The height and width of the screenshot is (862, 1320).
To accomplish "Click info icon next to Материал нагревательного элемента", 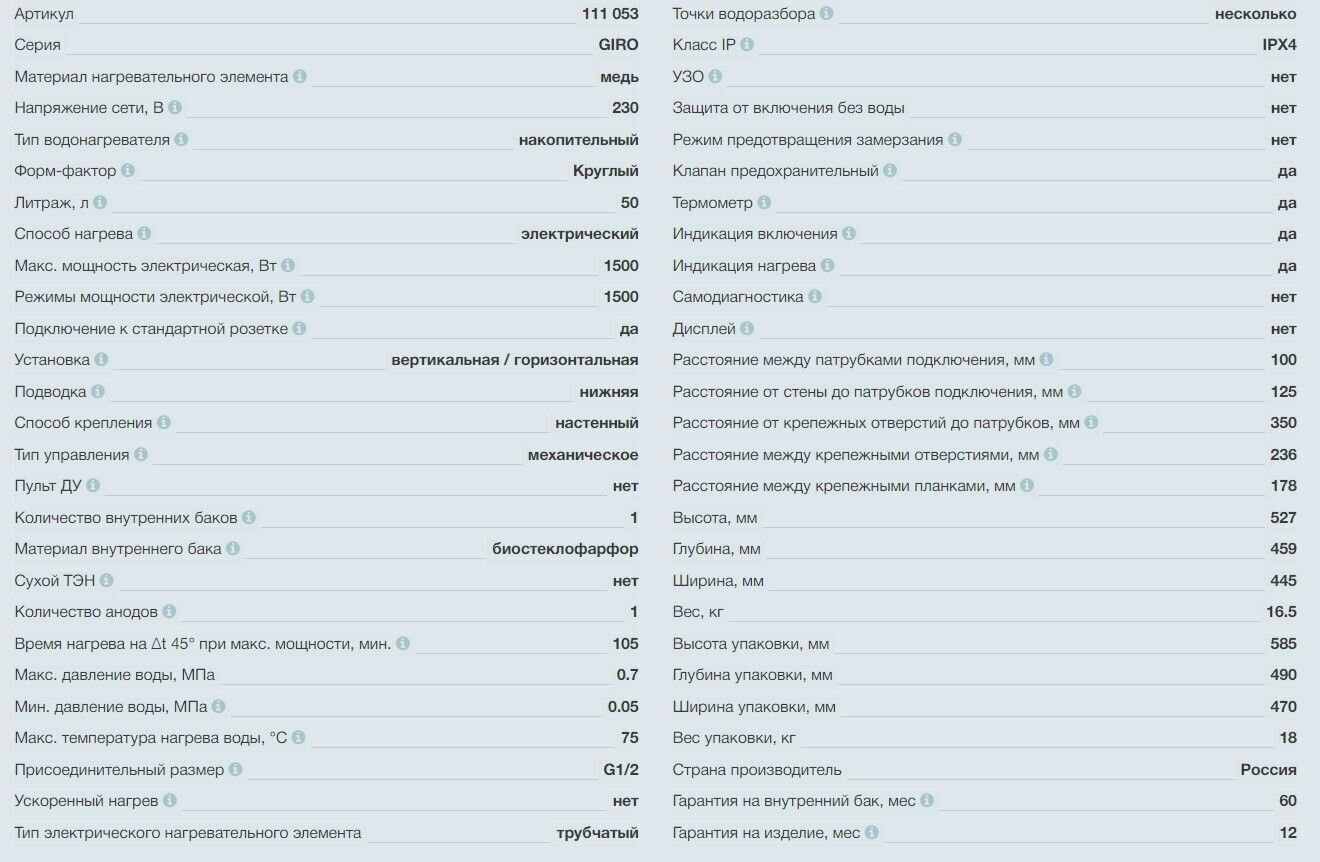I will pos(300,76).
